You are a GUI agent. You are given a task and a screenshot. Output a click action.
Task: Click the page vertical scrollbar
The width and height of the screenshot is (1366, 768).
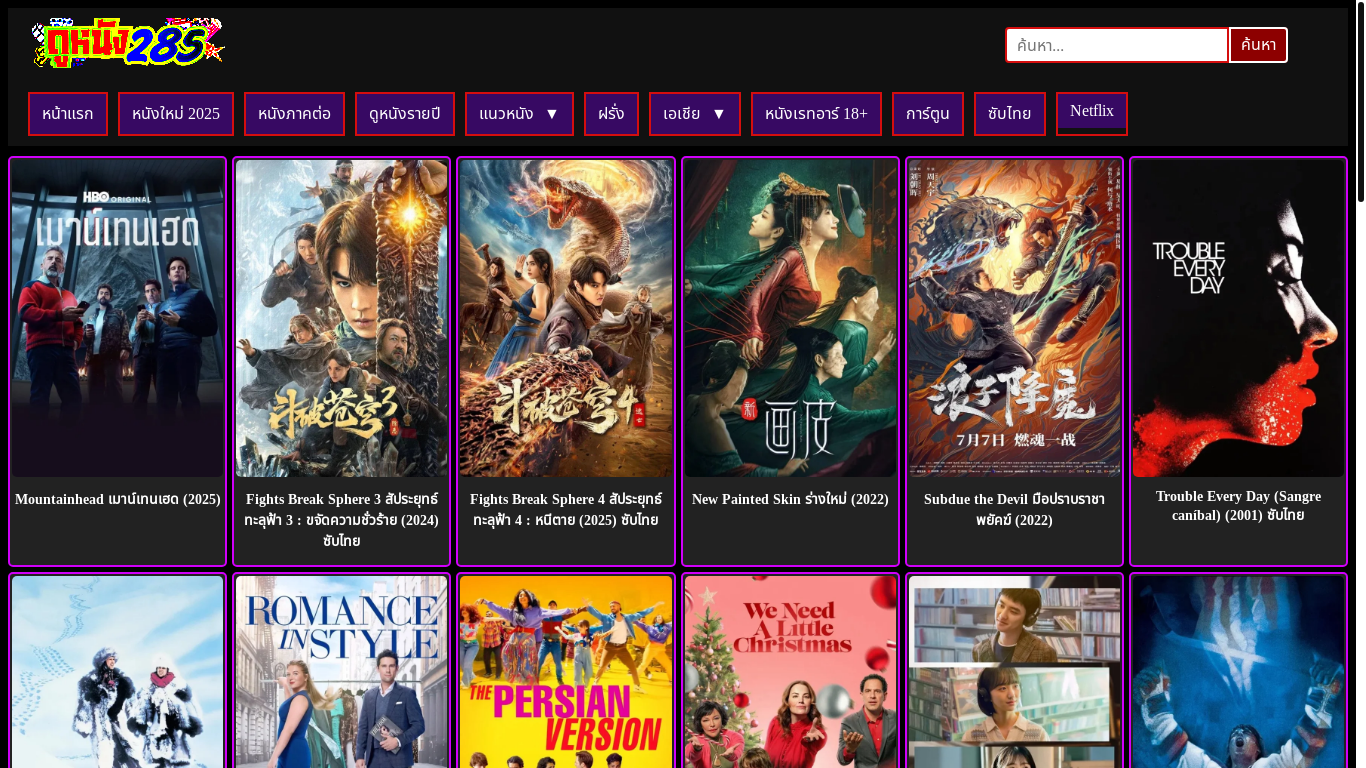1360,101
